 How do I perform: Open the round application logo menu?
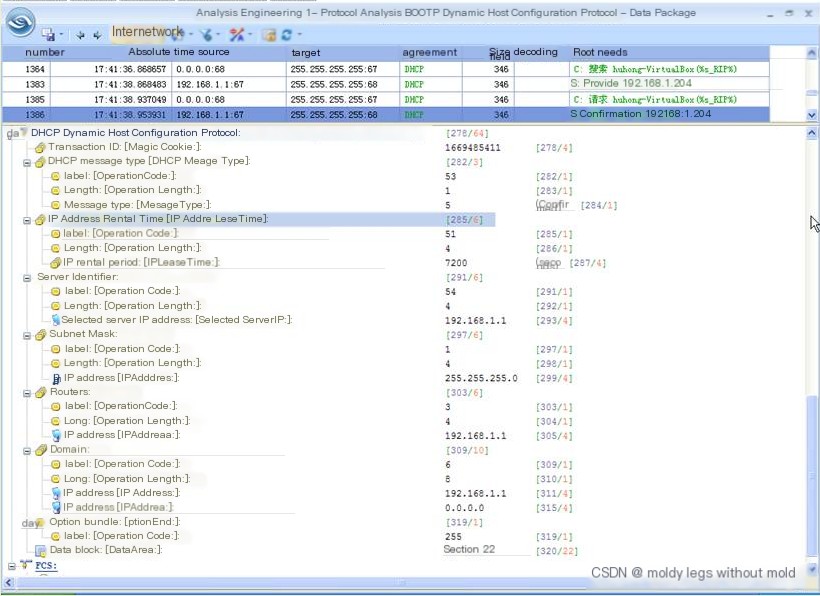click(20, 21)
